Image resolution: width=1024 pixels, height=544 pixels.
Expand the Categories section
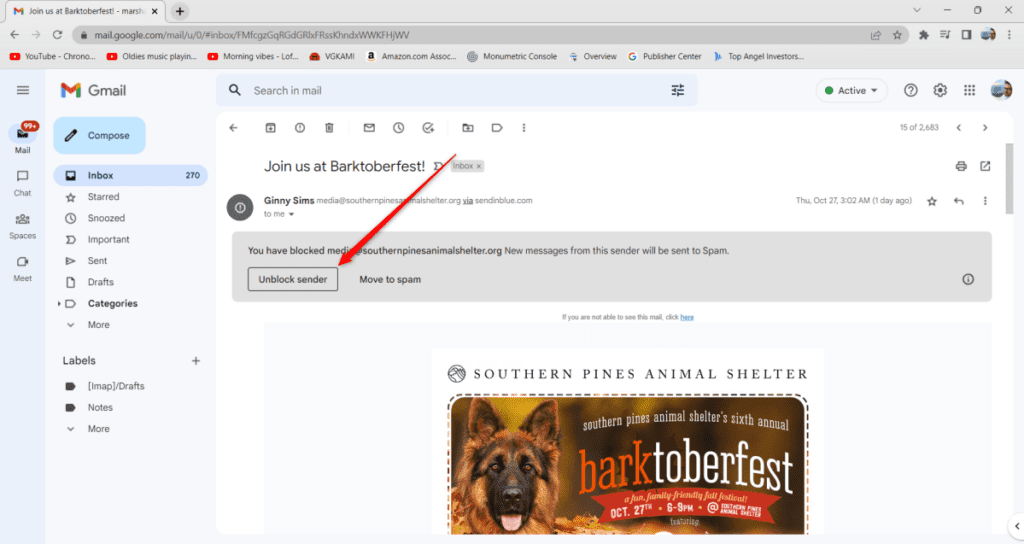pos(59,304)
